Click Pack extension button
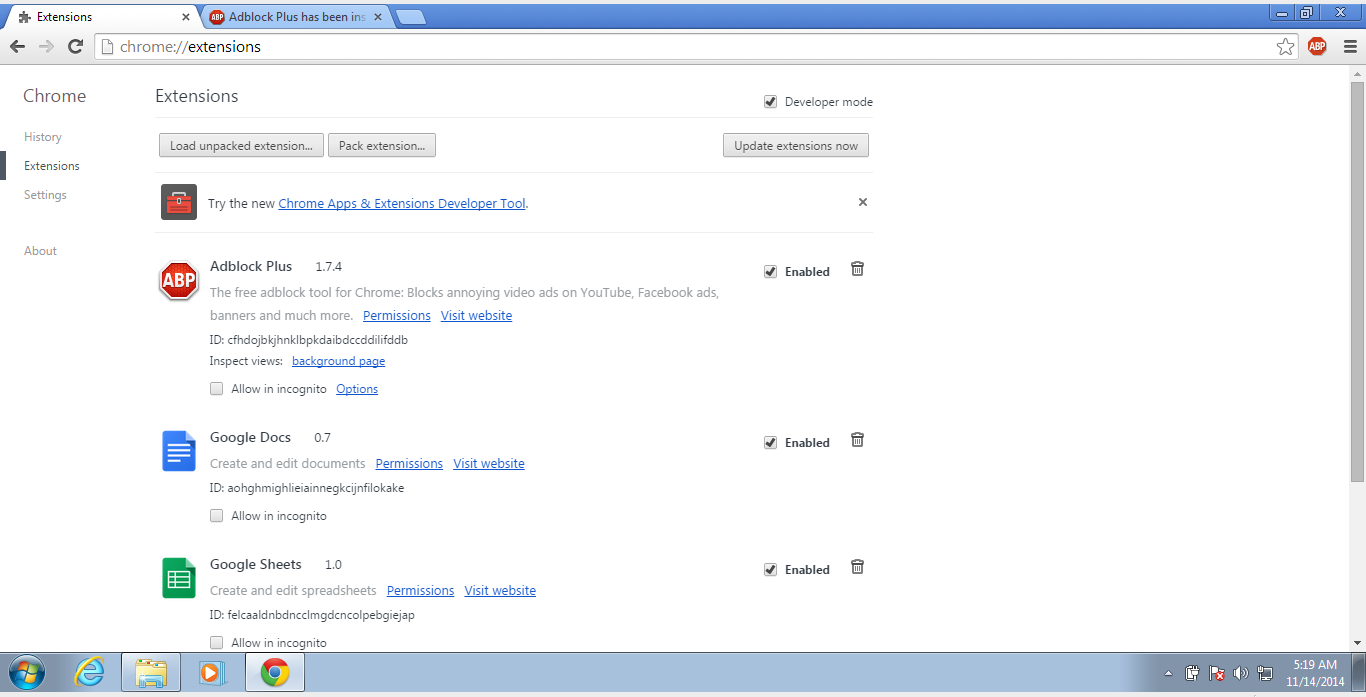This screenshot has width=1366, height=697. [x=382, y=146]
